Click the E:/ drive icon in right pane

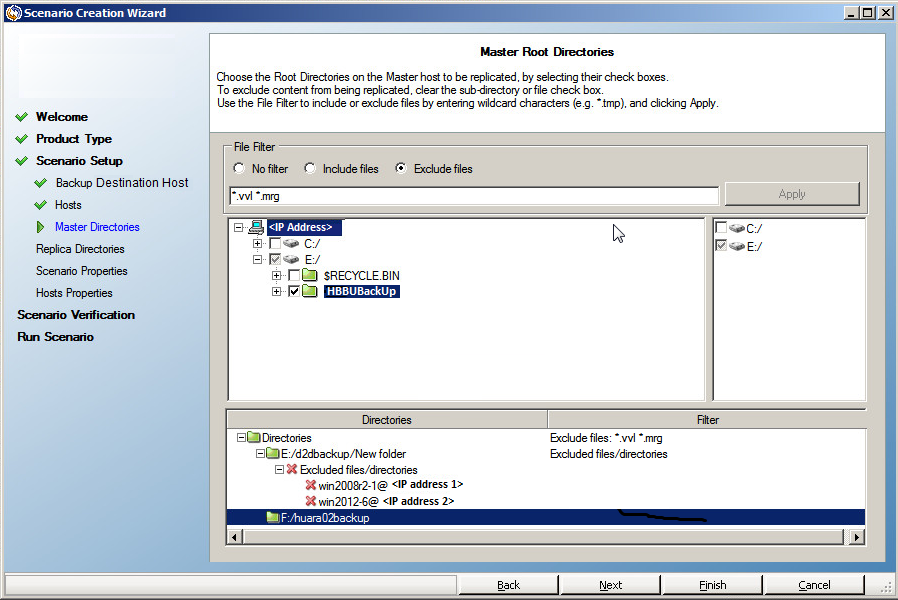tap(736, 246)
